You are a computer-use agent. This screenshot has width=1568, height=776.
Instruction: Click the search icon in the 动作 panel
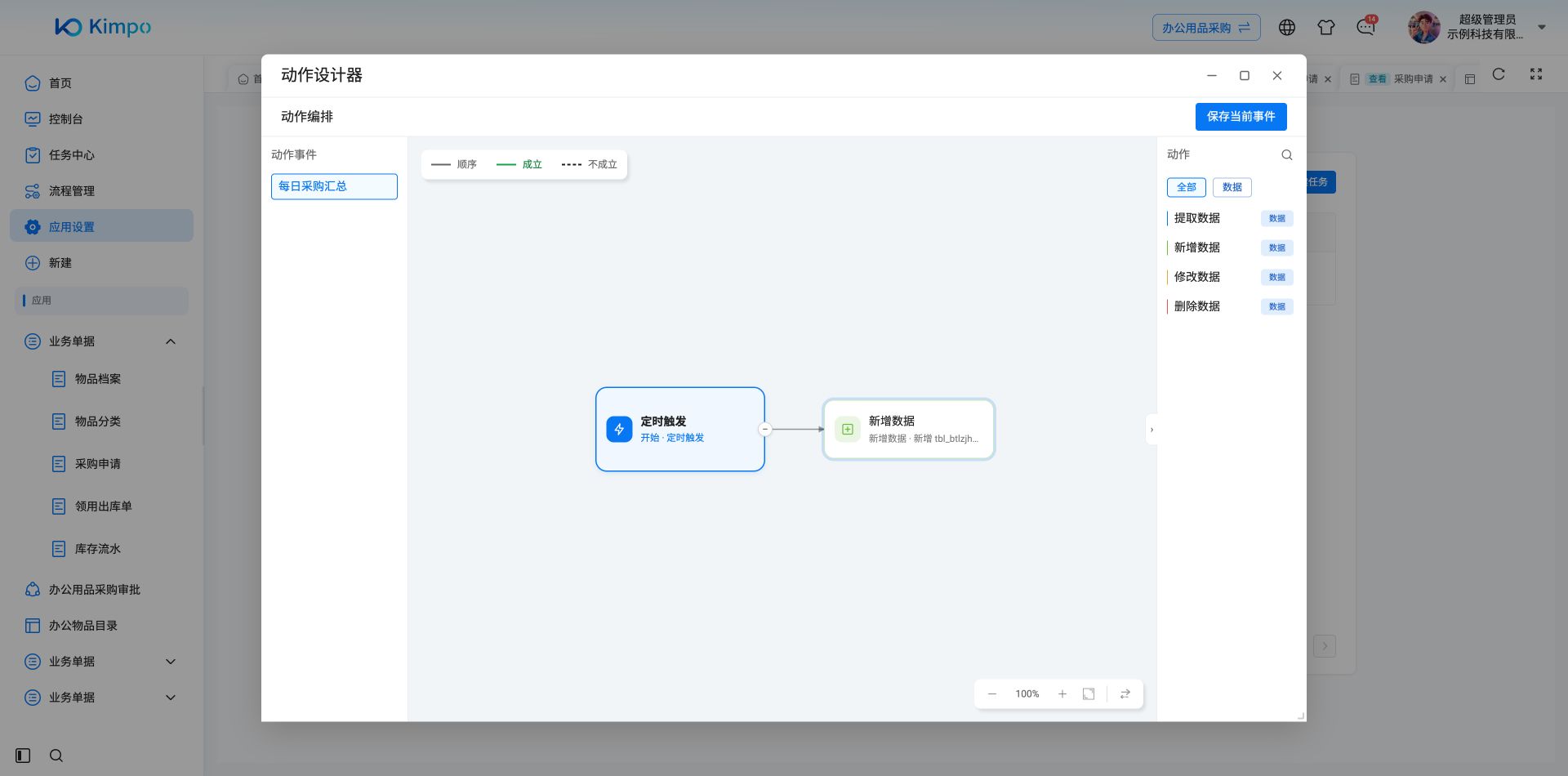pyautogui.click(x=1286, y=155)
